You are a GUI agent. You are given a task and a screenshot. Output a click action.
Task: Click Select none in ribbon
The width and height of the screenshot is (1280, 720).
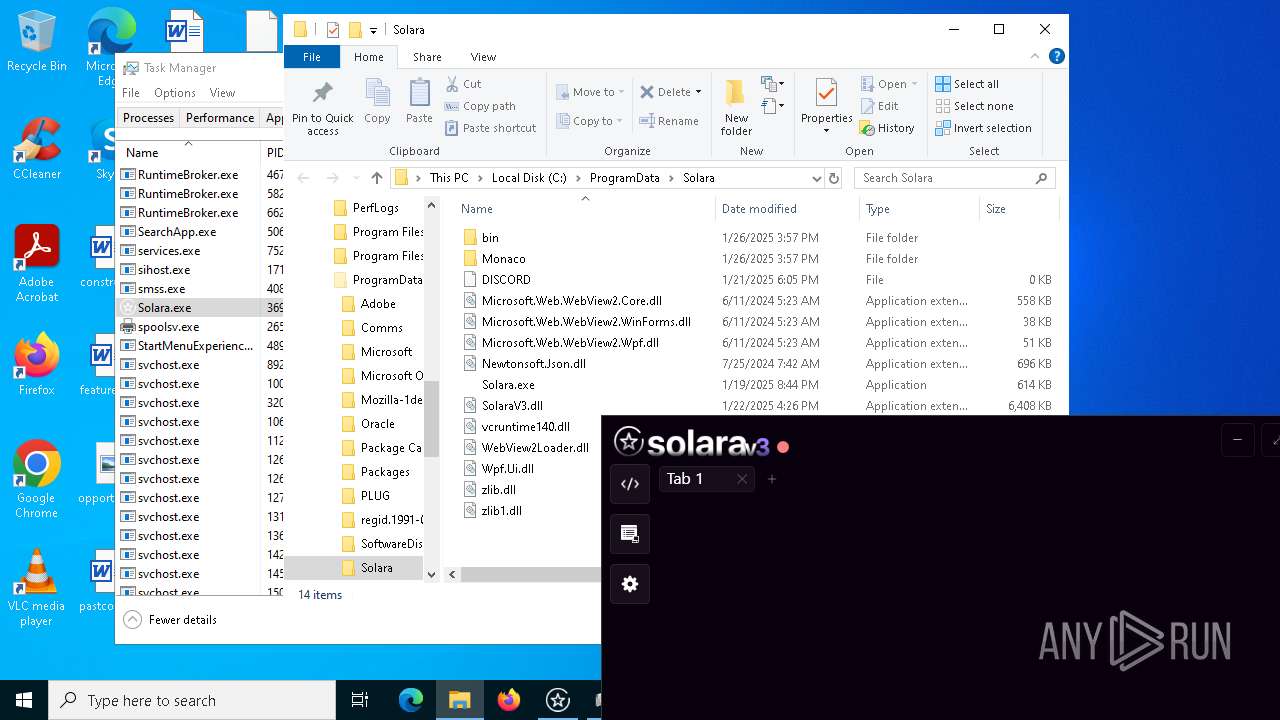click(974, 106)
